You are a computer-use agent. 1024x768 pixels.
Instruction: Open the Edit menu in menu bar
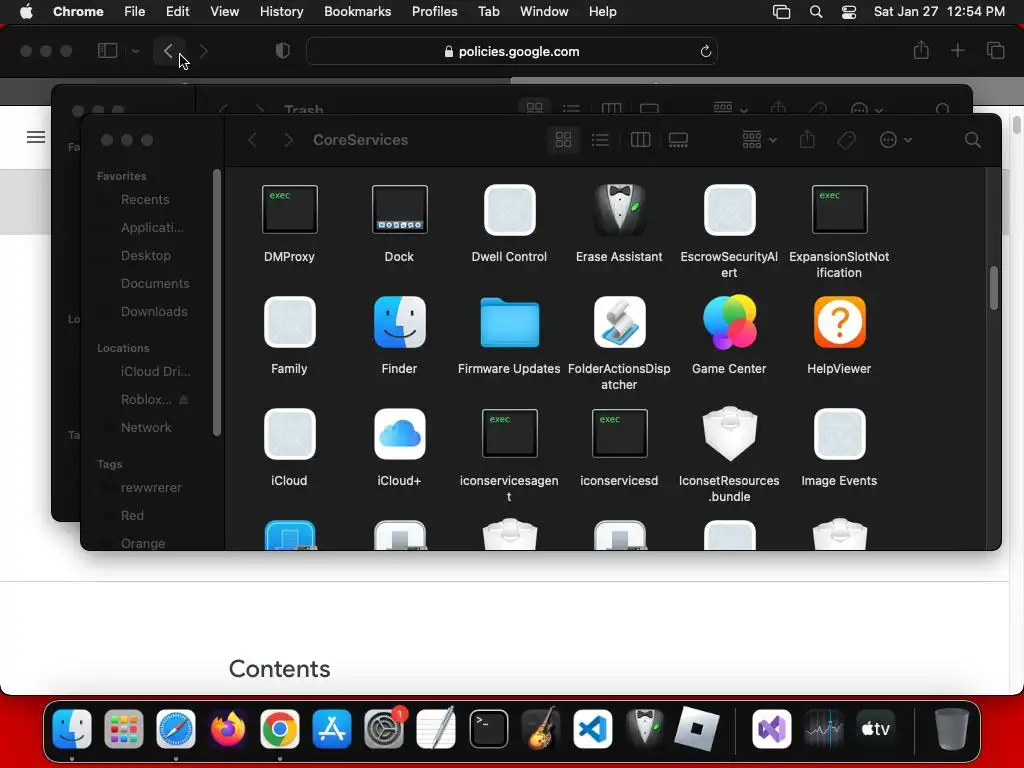177,12
